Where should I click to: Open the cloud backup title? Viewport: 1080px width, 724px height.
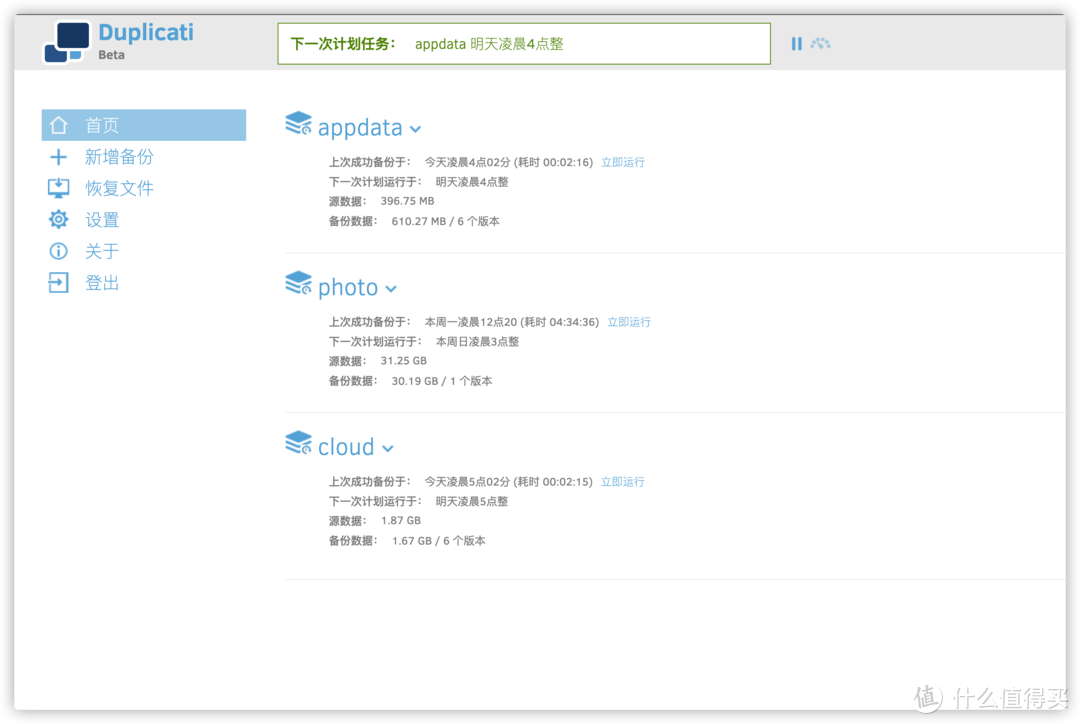[346, 447]
